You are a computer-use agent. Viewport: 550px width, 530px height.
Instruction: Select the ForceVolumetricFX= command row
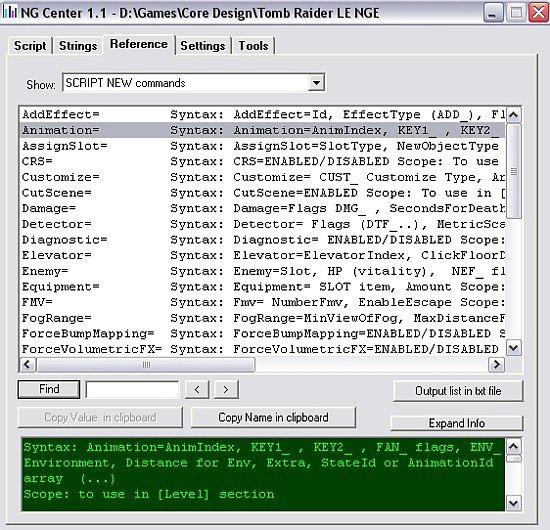coord(263,349)
